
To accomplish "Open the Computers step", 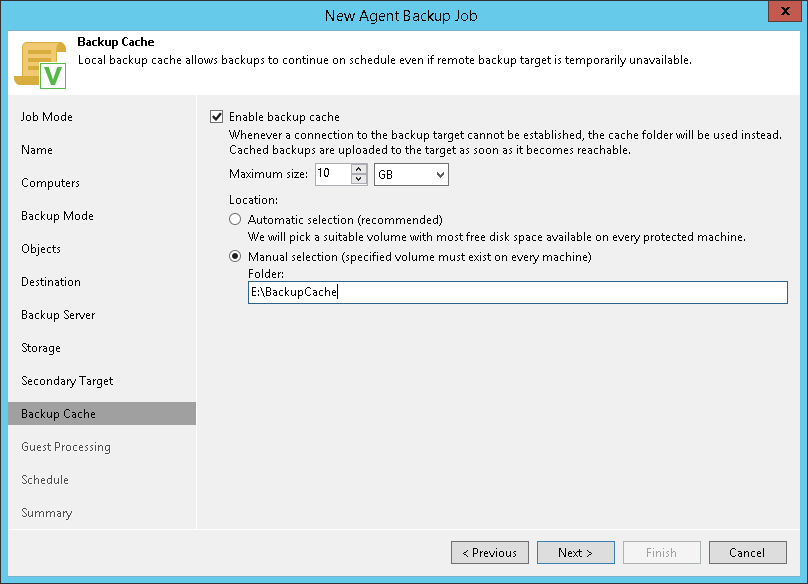I will [50, 183].
